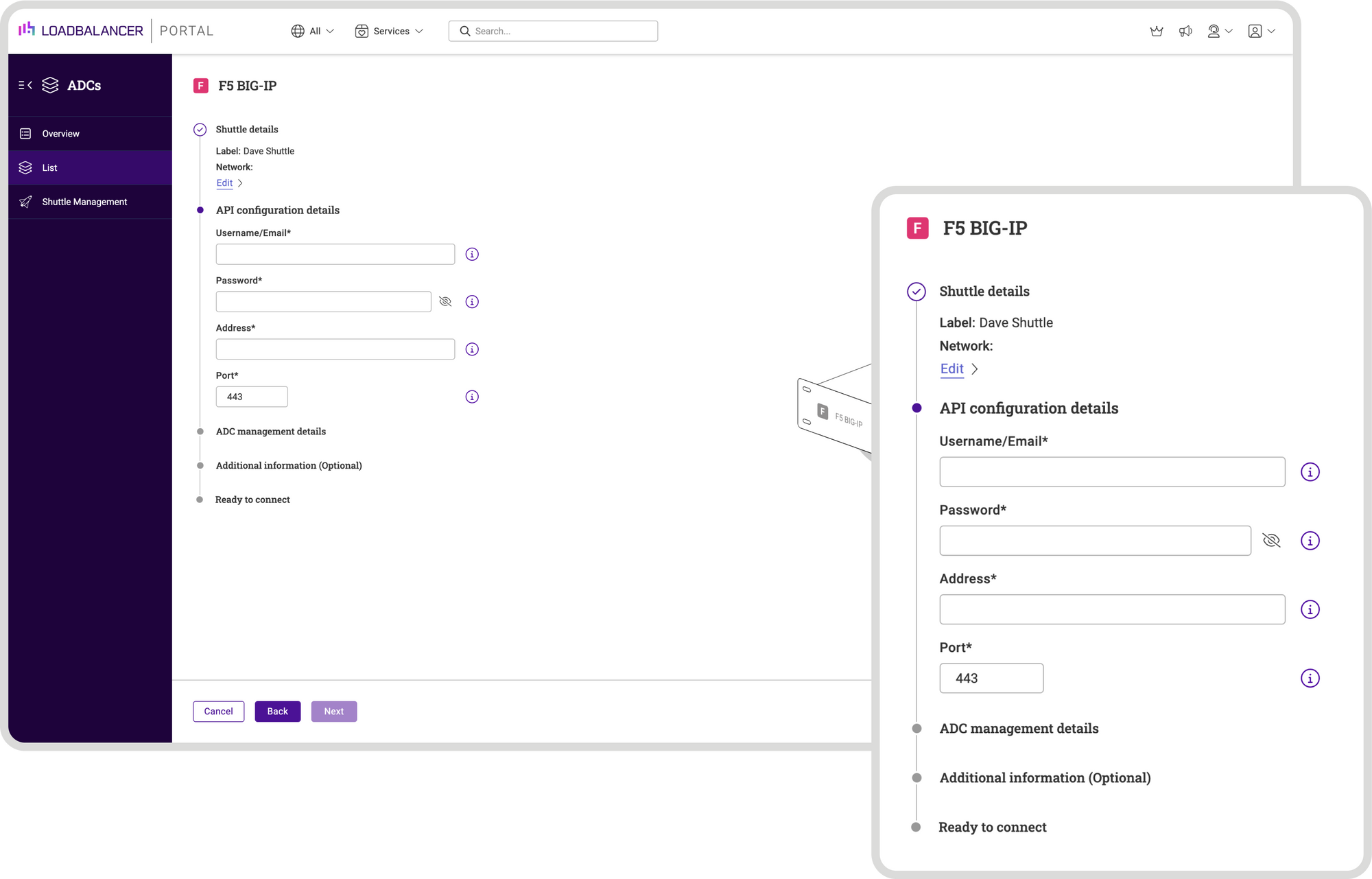1372x879 pixels.
Task: Open the user account profile dropdown
Action: click(x=1262, y=31)
